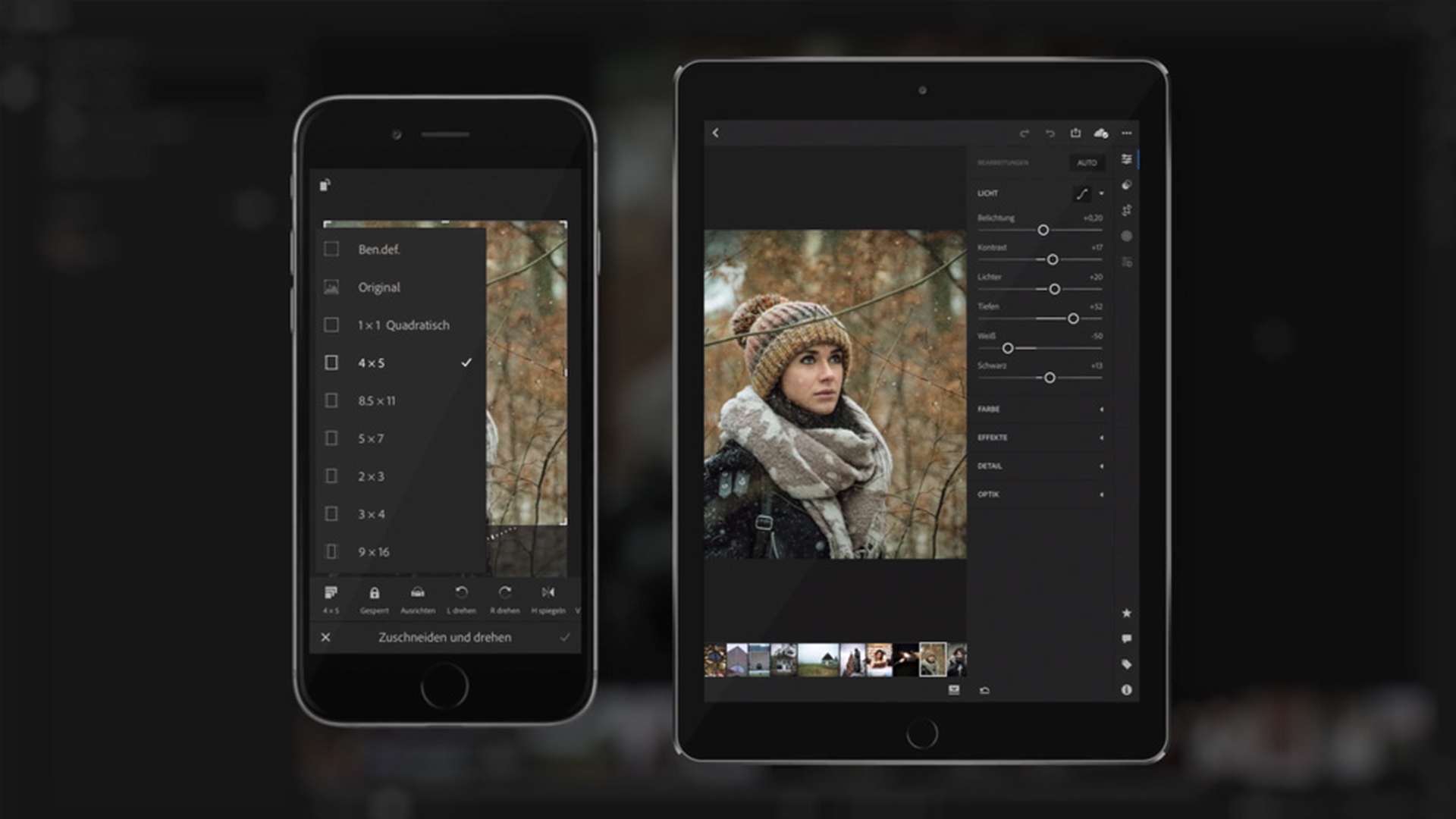Choose the 1 × 1 Quadratisch ratio
Image resolution: width=1456 pixels, height=819 pixels.
[403, 325]
